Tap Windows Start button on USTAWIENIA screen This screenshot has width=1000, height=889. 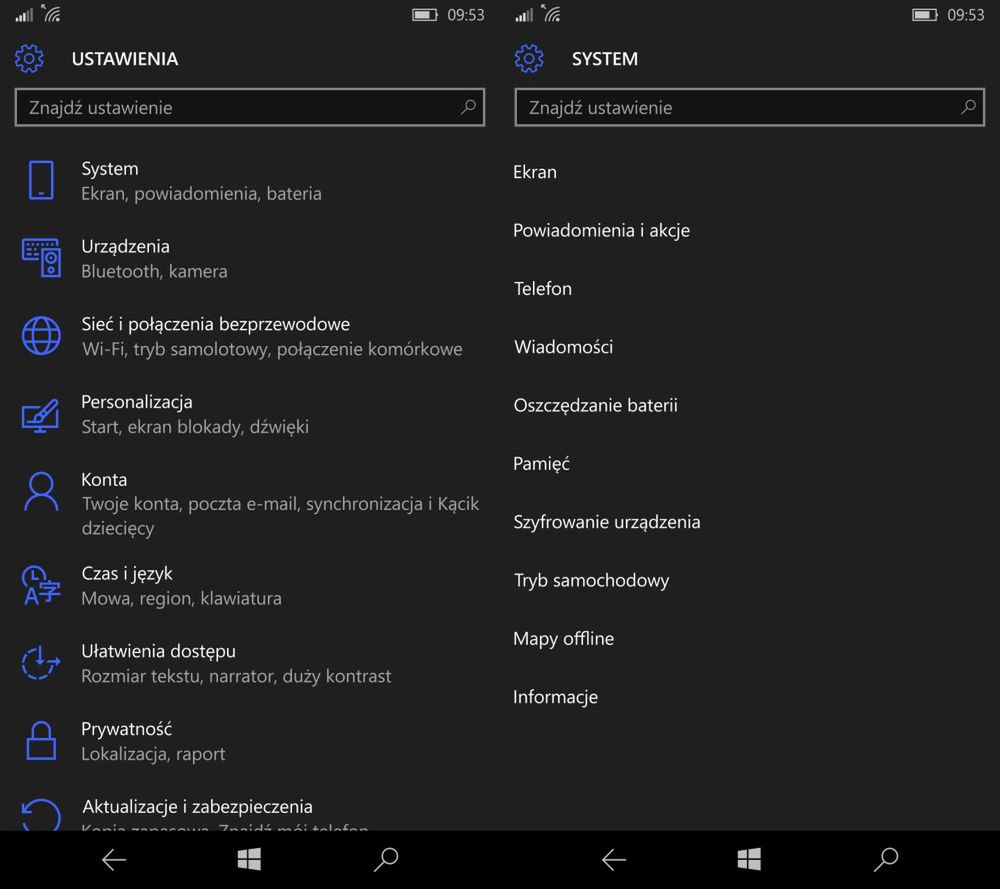click(249, 860)
